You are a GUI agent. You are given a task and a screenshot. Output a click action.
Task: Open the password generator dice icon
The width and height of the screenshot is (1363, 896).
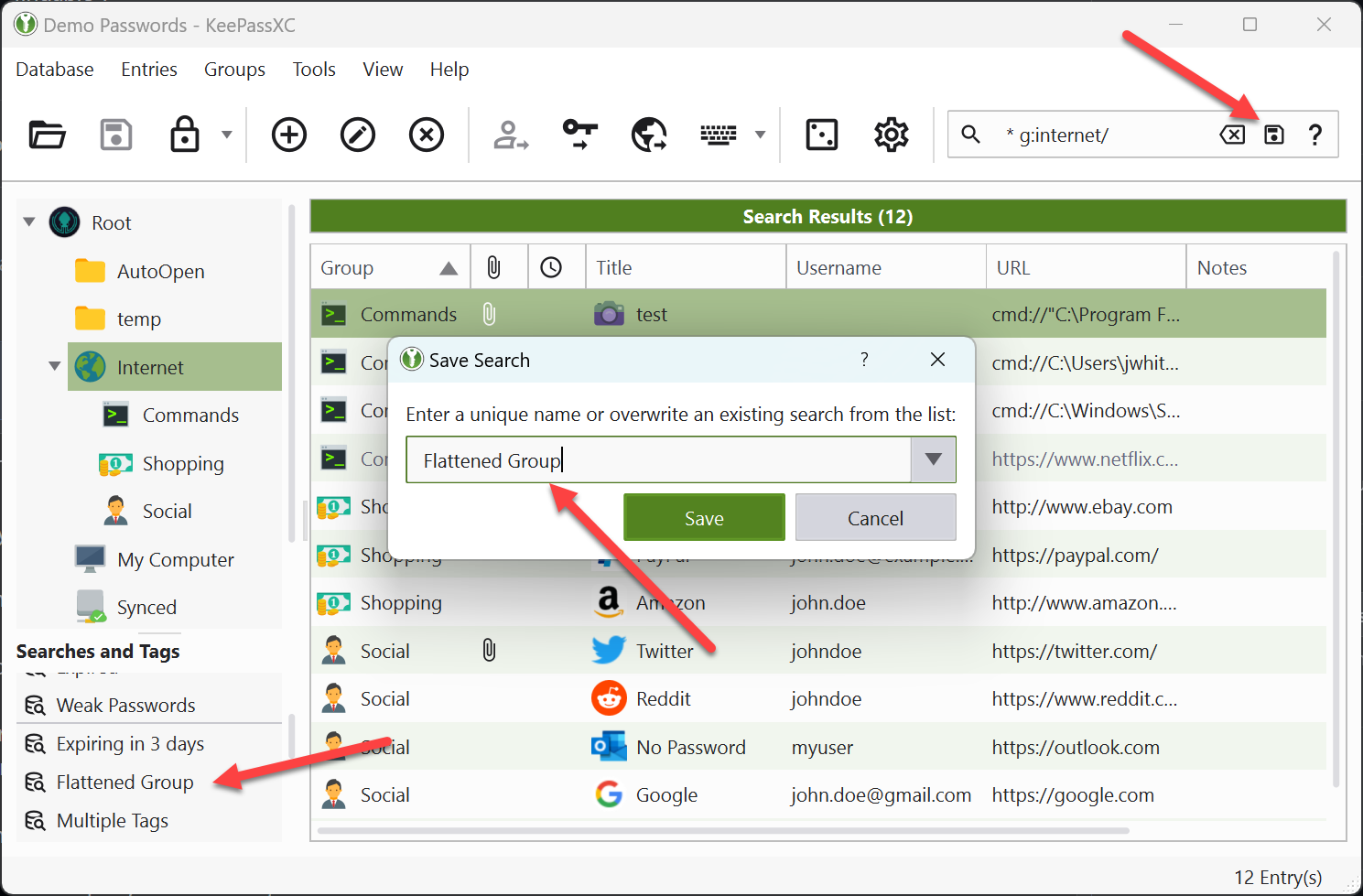[x=821, y=135]
